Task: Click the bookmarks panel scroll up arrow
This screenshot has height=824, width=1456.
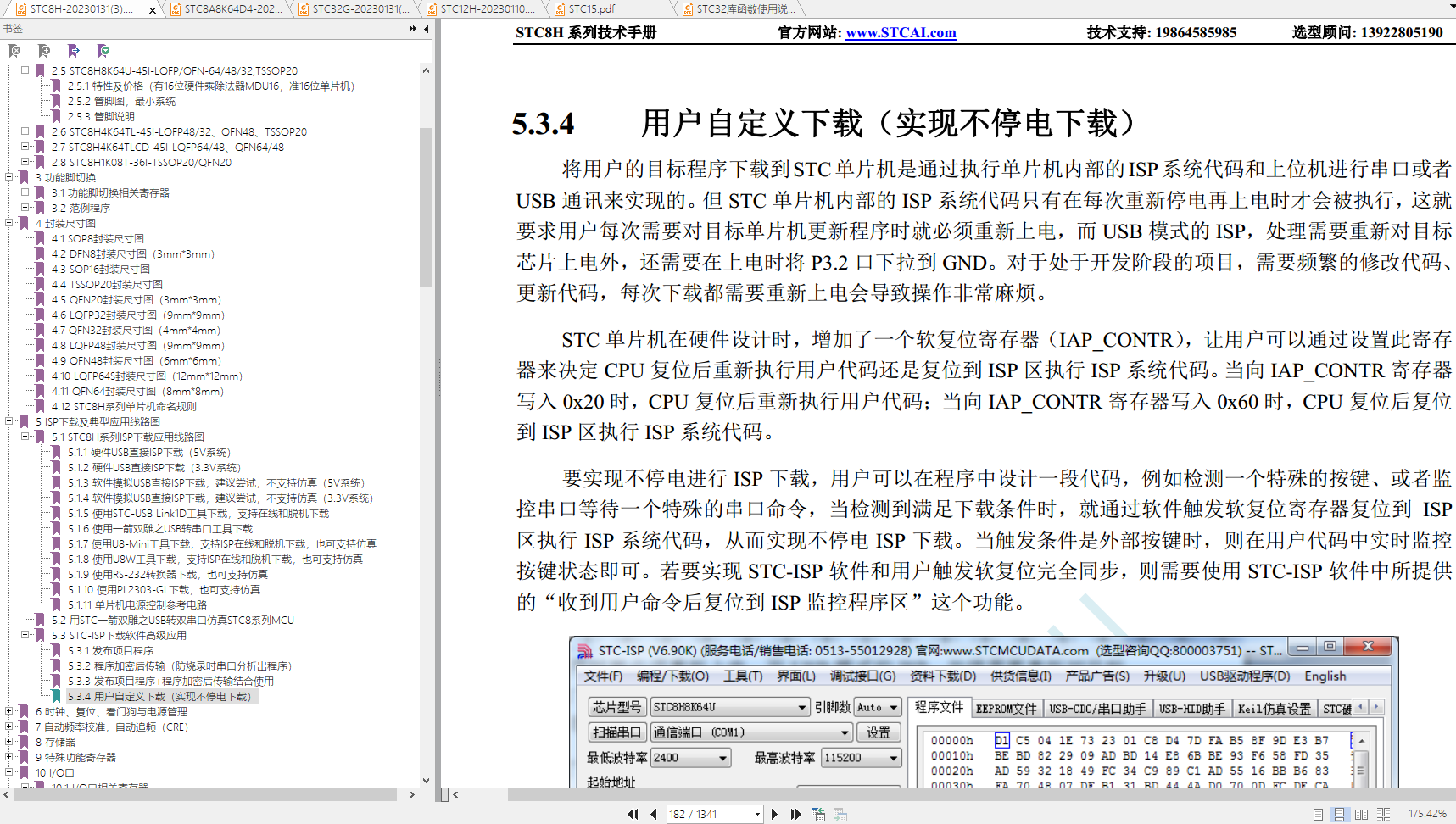Action: coord(426,70)
